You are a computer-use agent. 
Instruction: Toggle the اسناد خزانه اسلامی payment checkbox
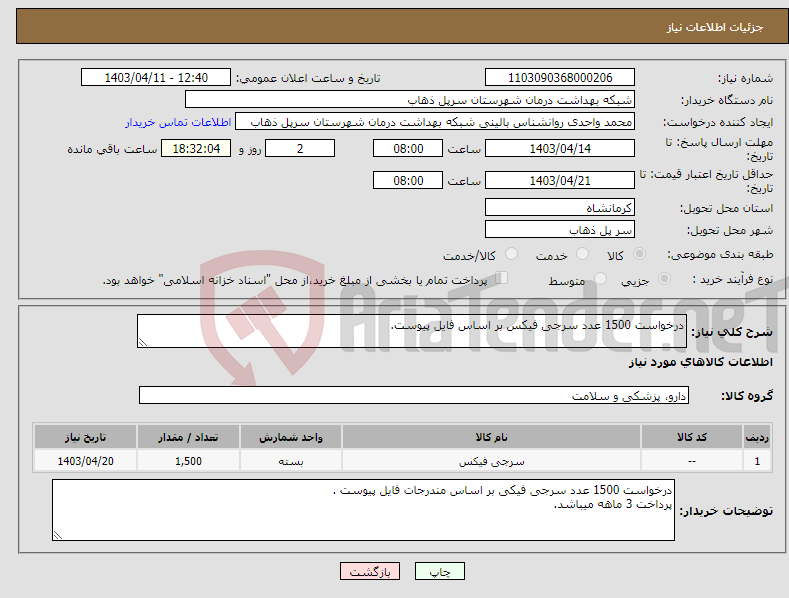click(501, 278)
